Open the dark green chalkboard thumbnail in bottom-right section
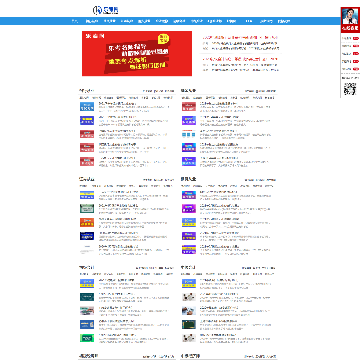360x360 pixels. 189,324
